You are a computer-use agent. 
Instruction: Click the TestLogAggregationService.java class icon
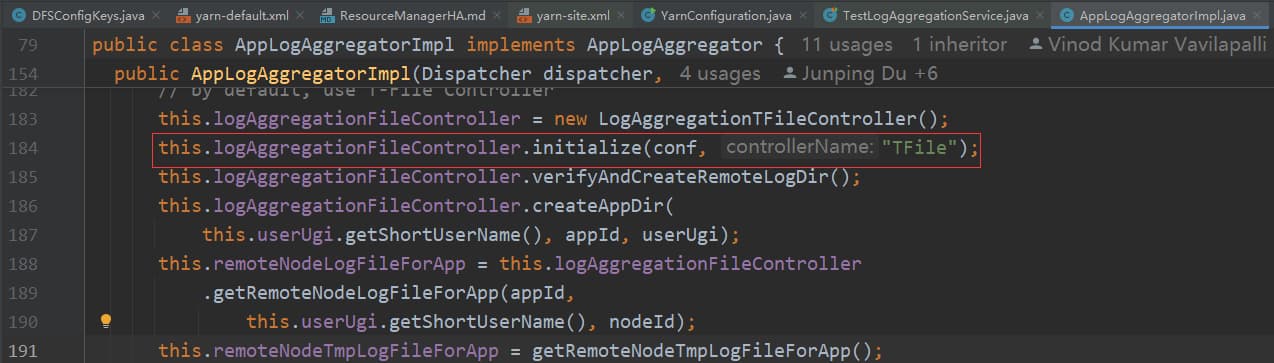pyautogui.click(x=829, y=16)
